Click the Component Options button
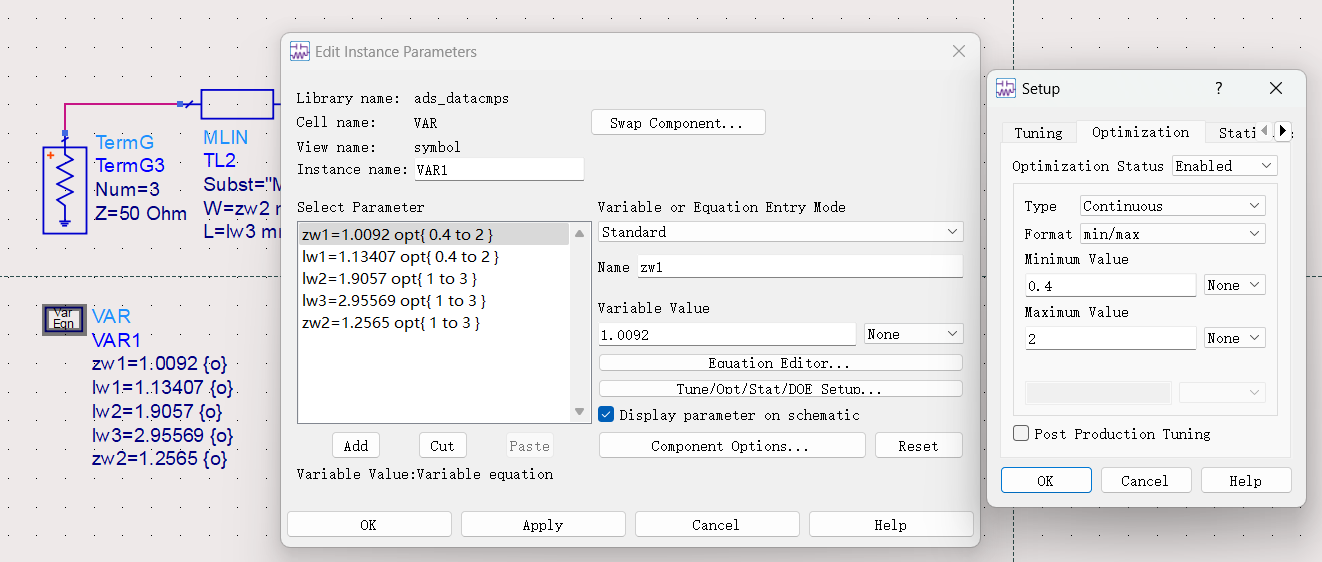Screen dimensions: 1322x562 (732, 445)
